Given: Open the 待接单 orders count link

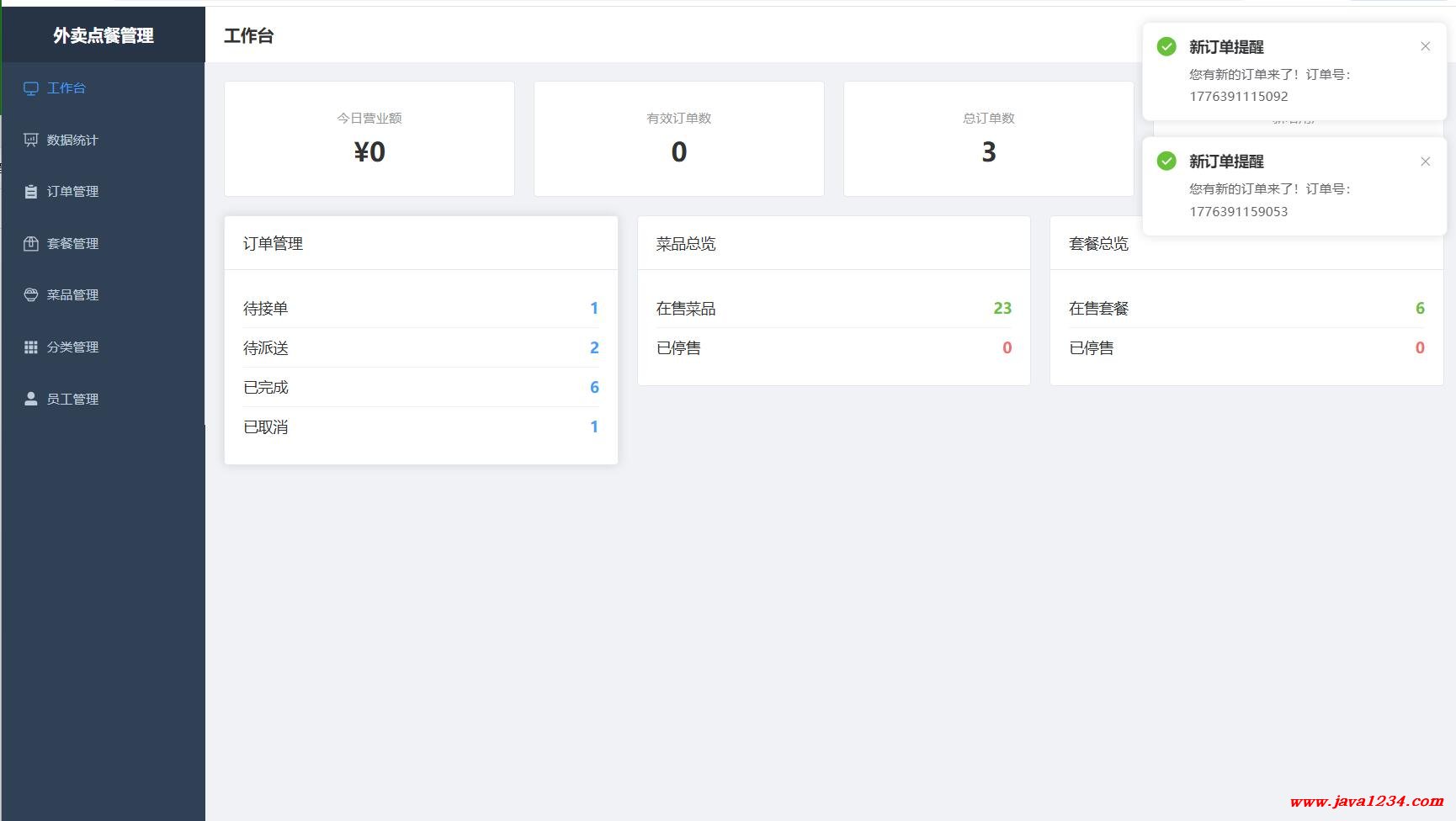Looking at the screenshot, I should (593, 309).
